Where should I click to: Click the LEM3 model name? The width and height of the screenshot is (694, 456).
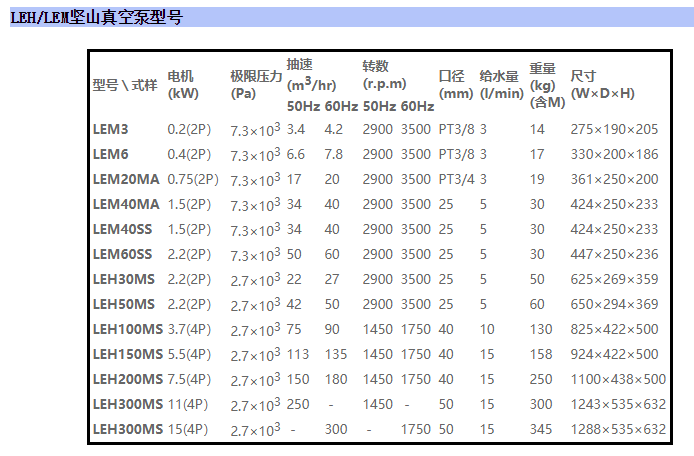pyautogui.click(x=110, y=129)
